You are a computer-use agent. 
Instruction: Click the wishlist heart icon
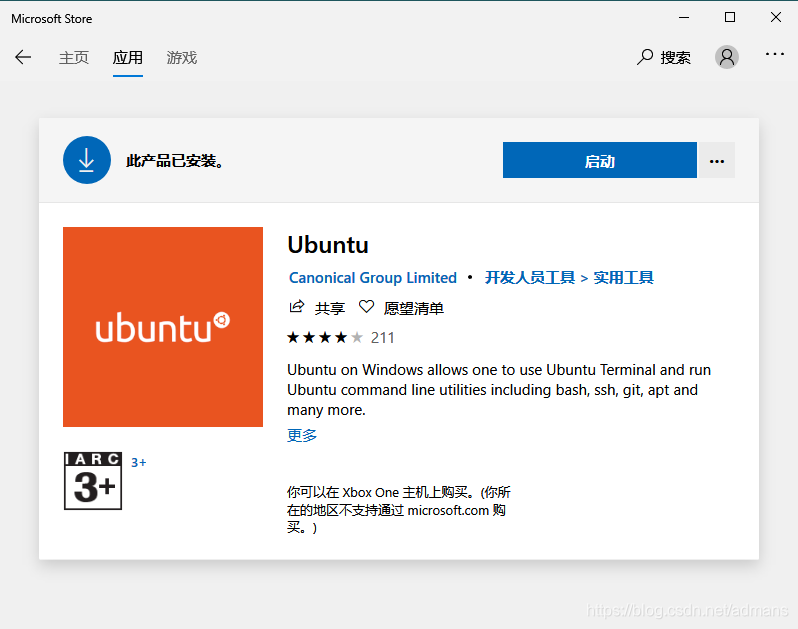click(x=366, y=307)
